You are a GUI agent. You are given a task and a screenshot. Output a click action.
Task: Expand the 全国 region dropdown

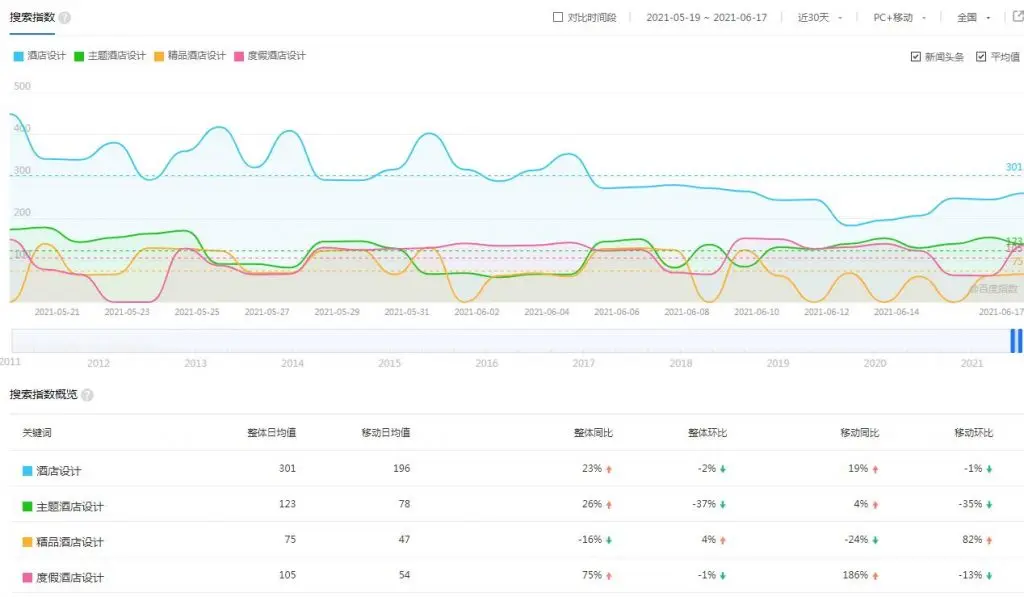point(973,18)
